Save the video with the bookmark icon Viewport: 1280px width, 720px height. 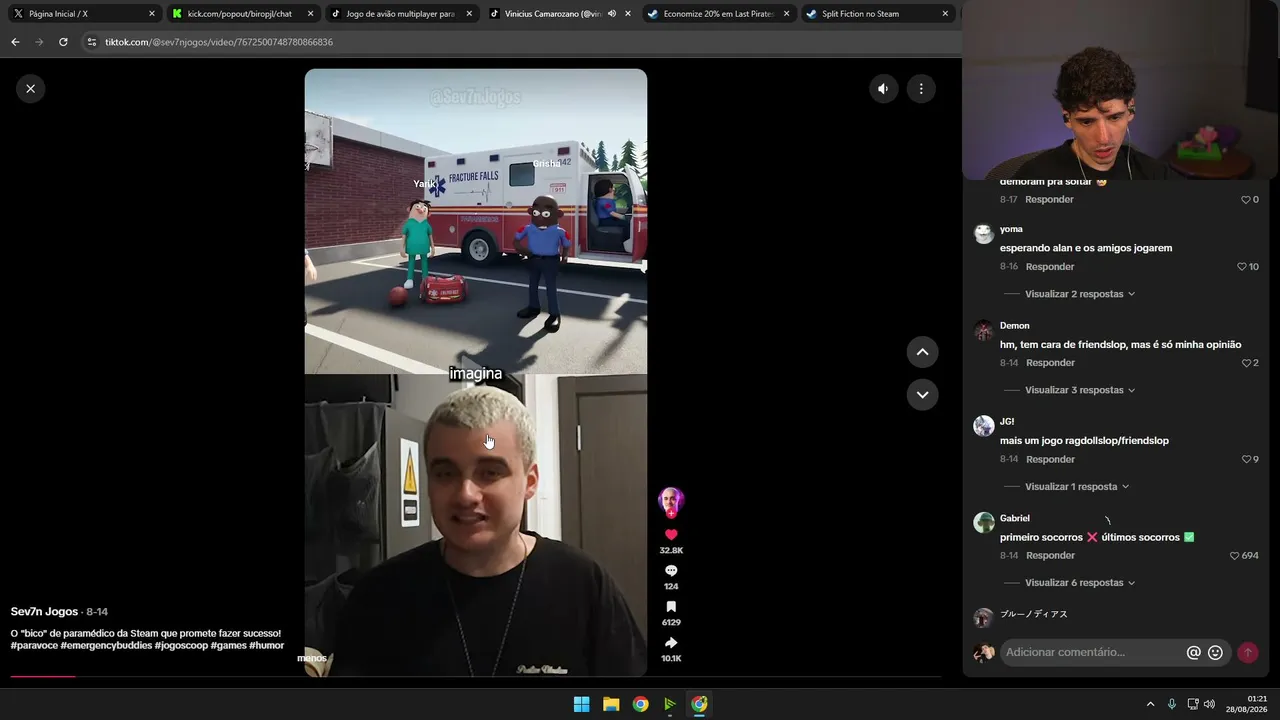click(671, 607)
